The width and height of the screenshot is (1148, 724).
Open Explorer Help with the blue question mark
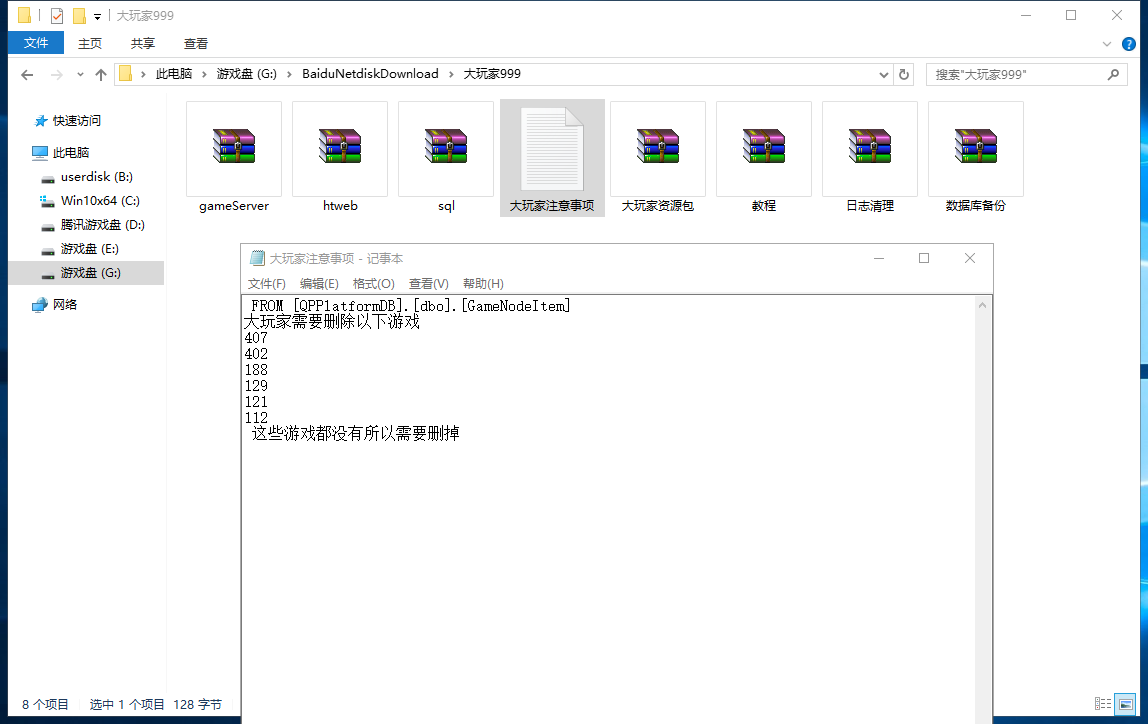(x=1129, y=43)
